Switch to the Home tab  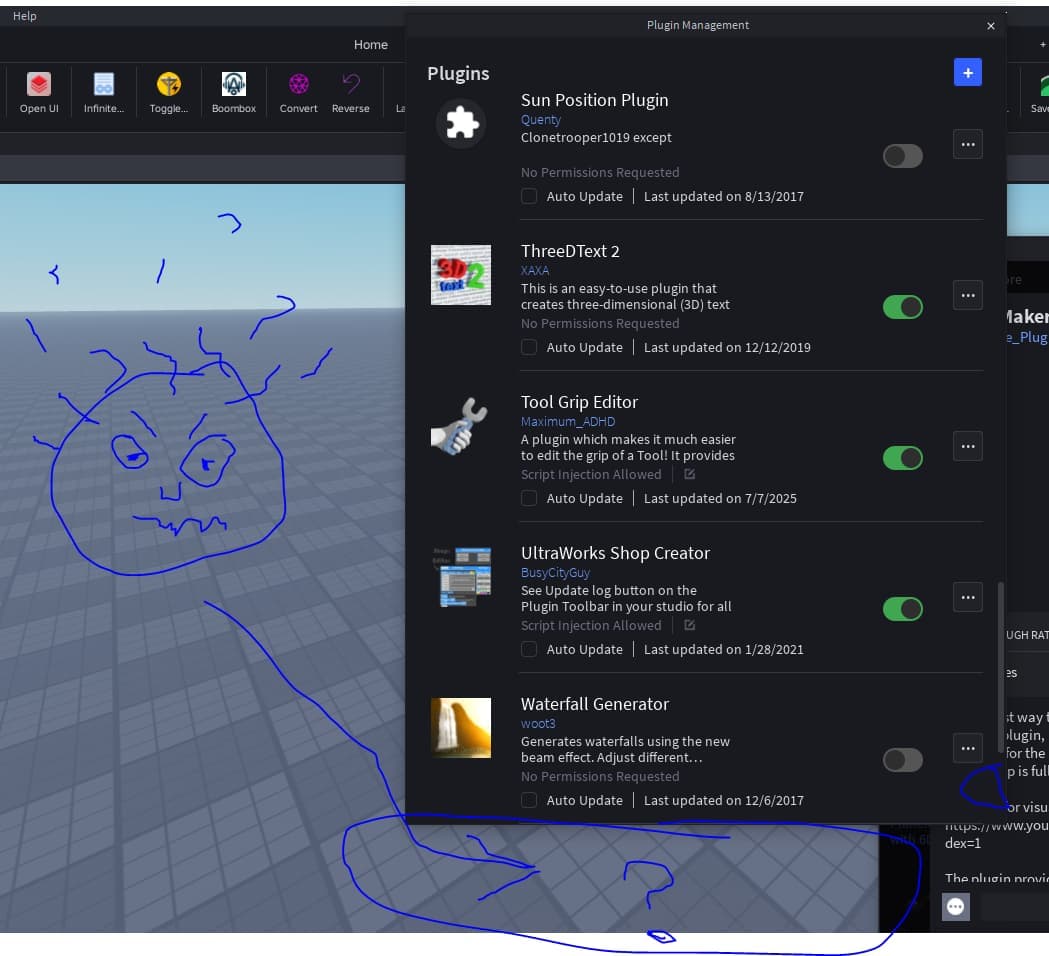point(371,44)
